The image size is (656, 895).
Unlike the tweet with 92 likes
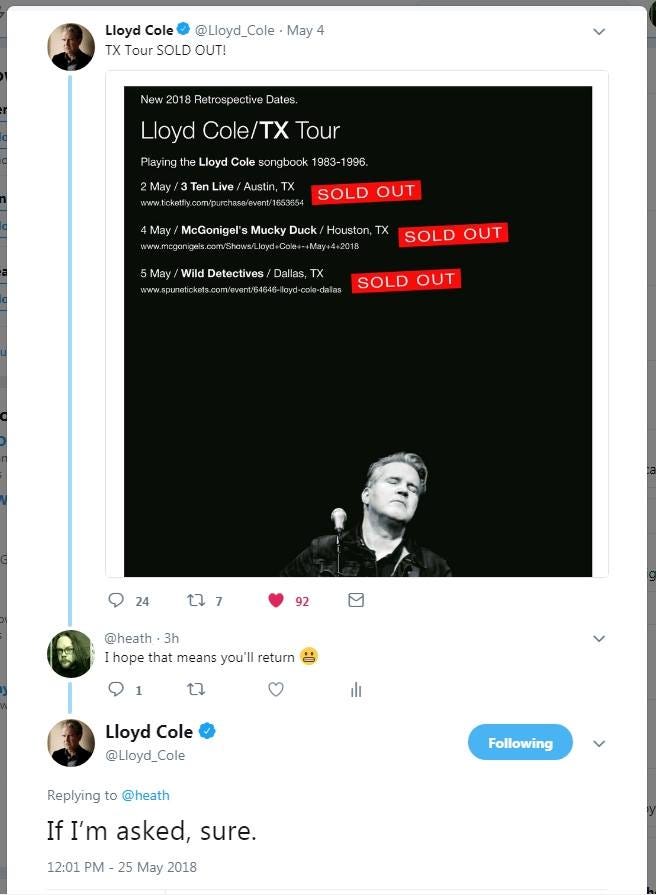tap(276, 600)
